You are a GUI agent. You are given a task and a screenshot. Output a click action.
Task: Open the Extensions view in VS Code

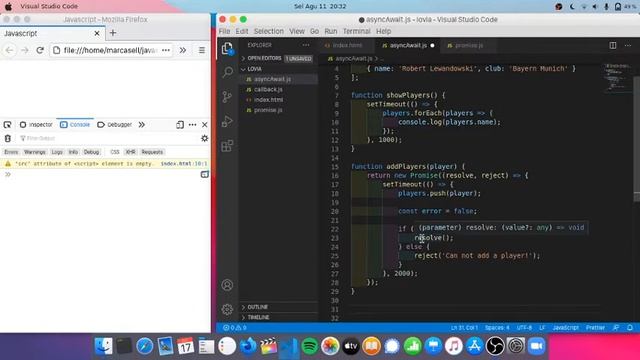click(227, 146)
